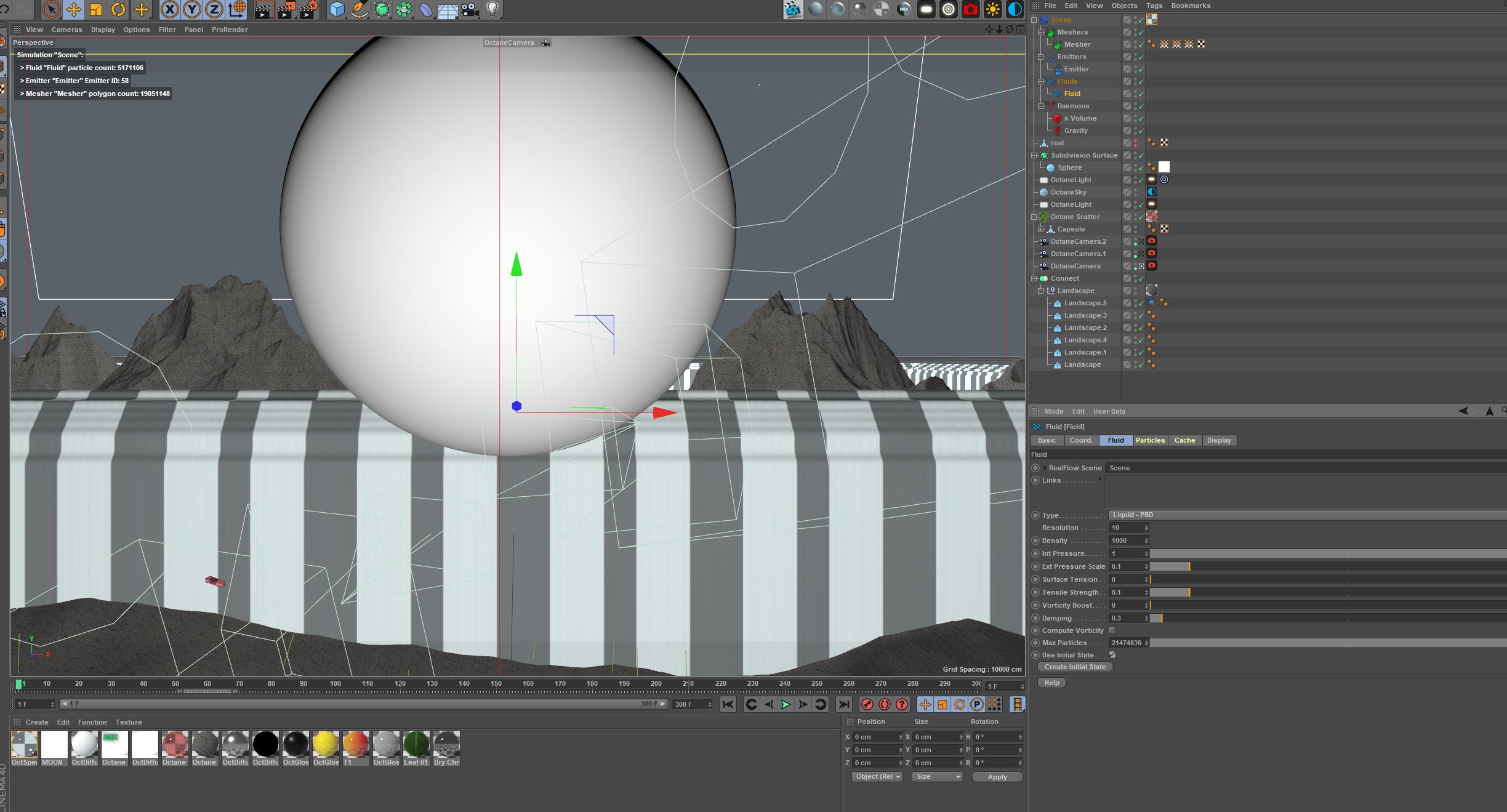Click the Octane MIX material icon
Image resolution: width=1507 pixels, height=812 pixels.
tap(904, 9)
